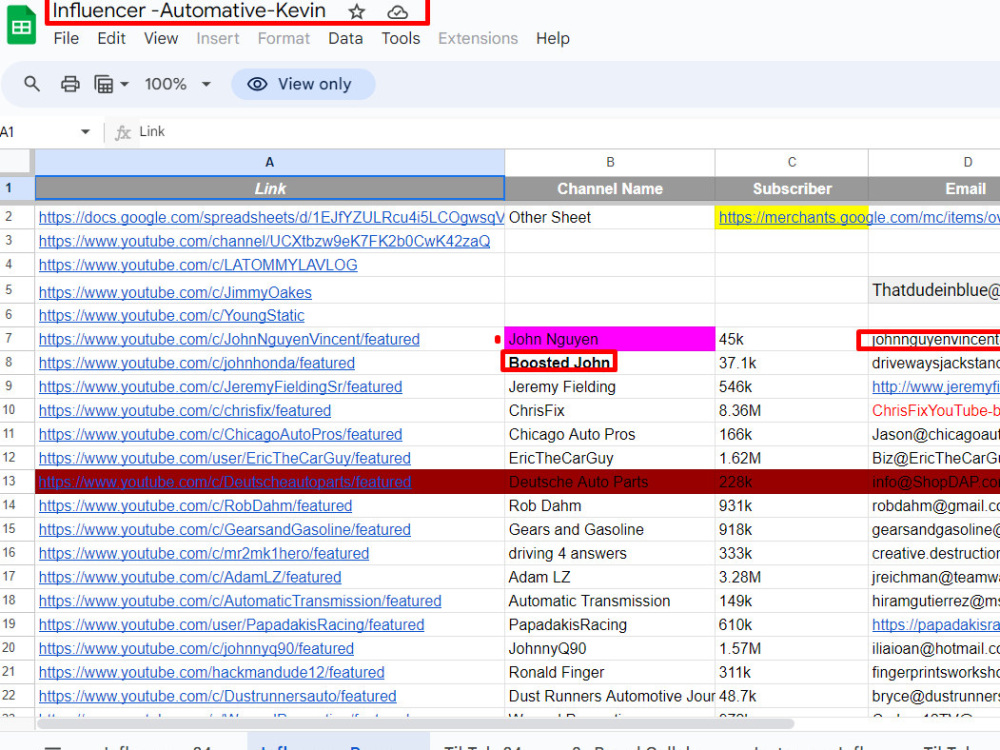
Task: Open the merchants.google.com link
Action: (x=858, y=217)
